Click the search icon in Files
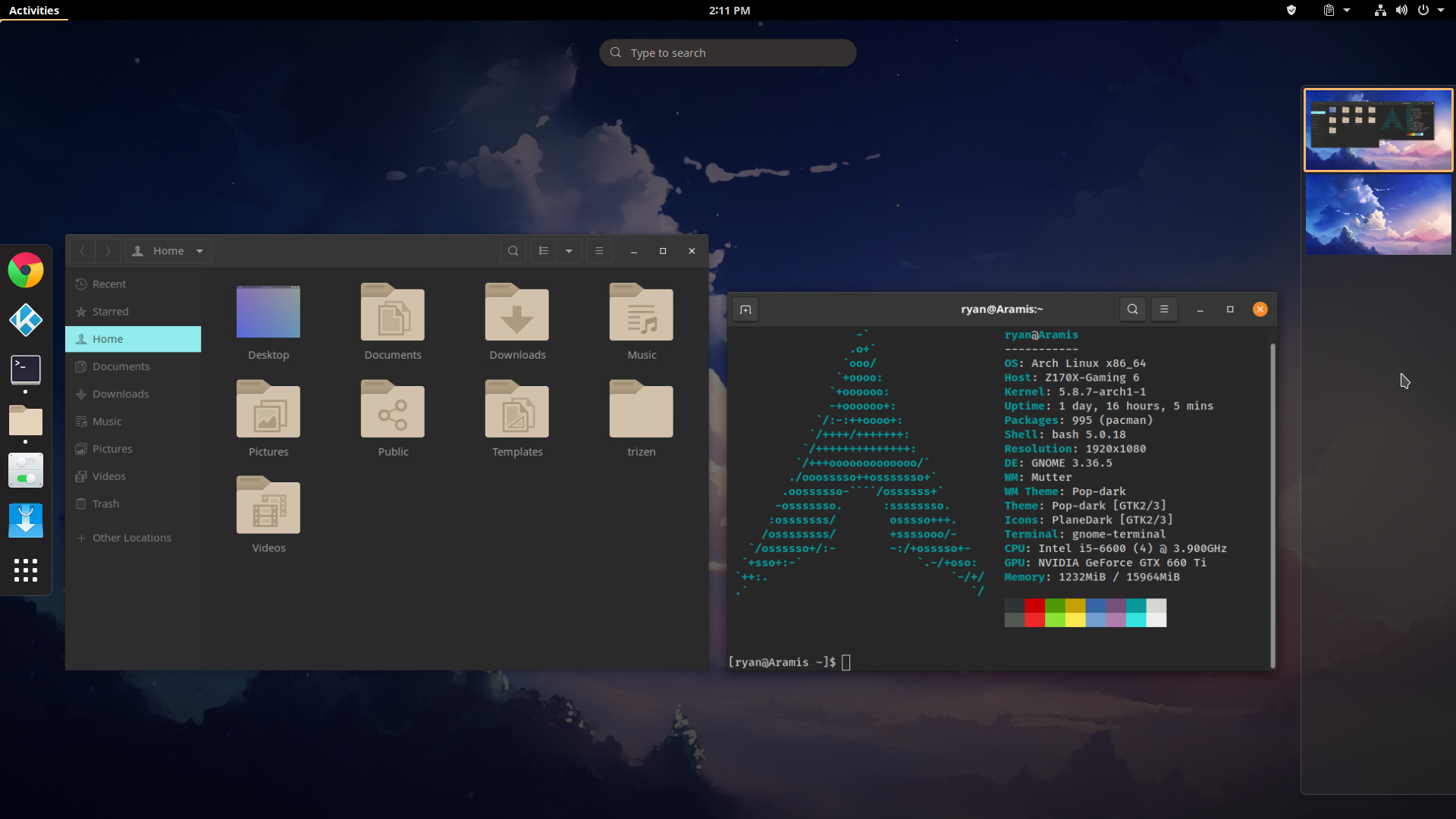The width and height of the screenshot is (1456, 819). (x=513, y=251)
